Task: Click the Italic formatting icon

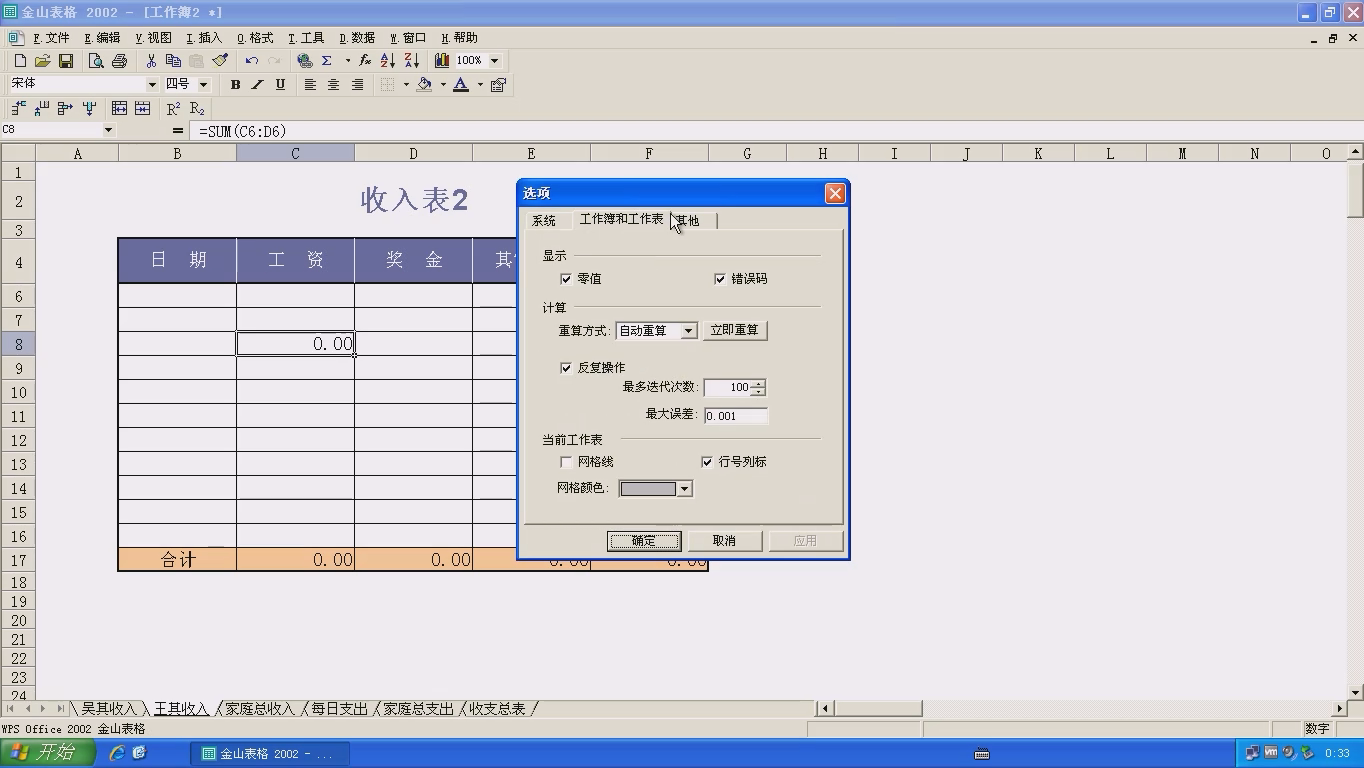Action: pos(257,85)
